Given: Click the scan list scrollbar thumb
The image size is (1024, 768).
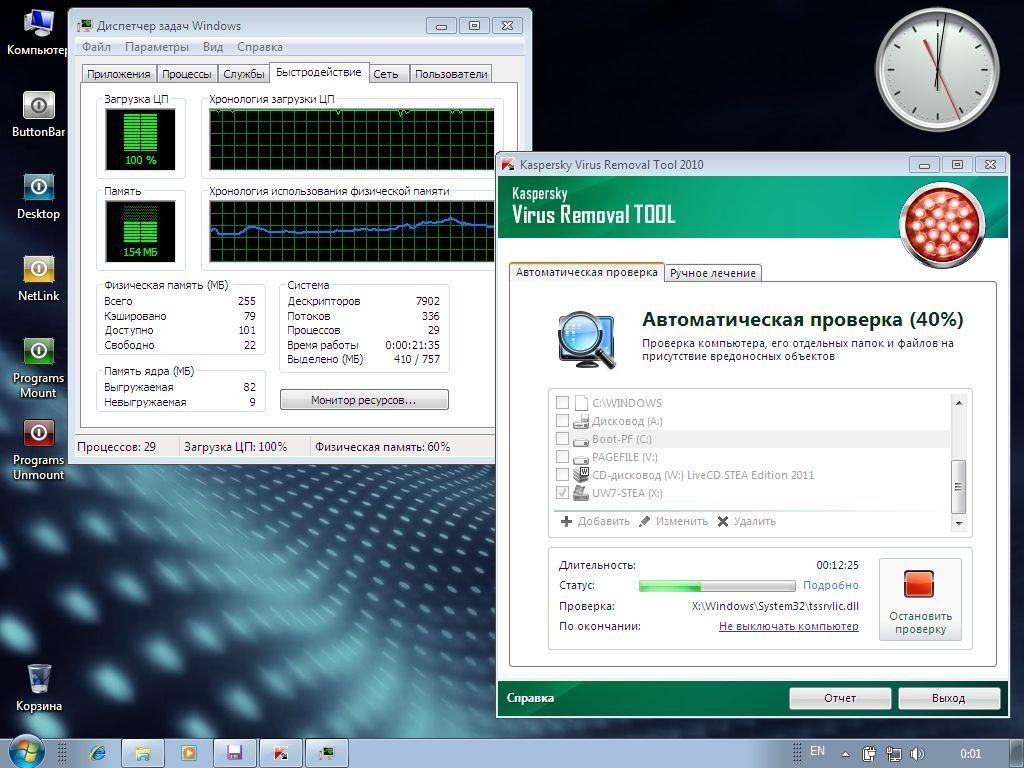Looking at the screenshot, I should tap(959, 487).
